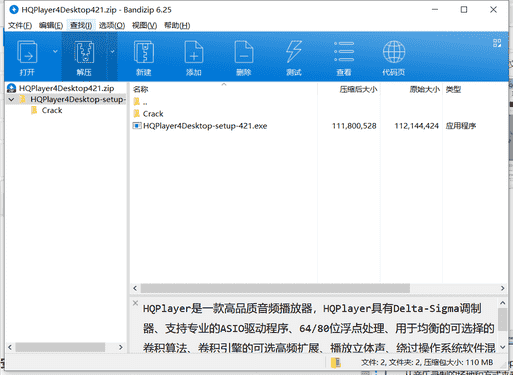Viewport: 513px width, 375px height.
Task: Click the file list scroll right arrow
Action: tap(502, 288)
